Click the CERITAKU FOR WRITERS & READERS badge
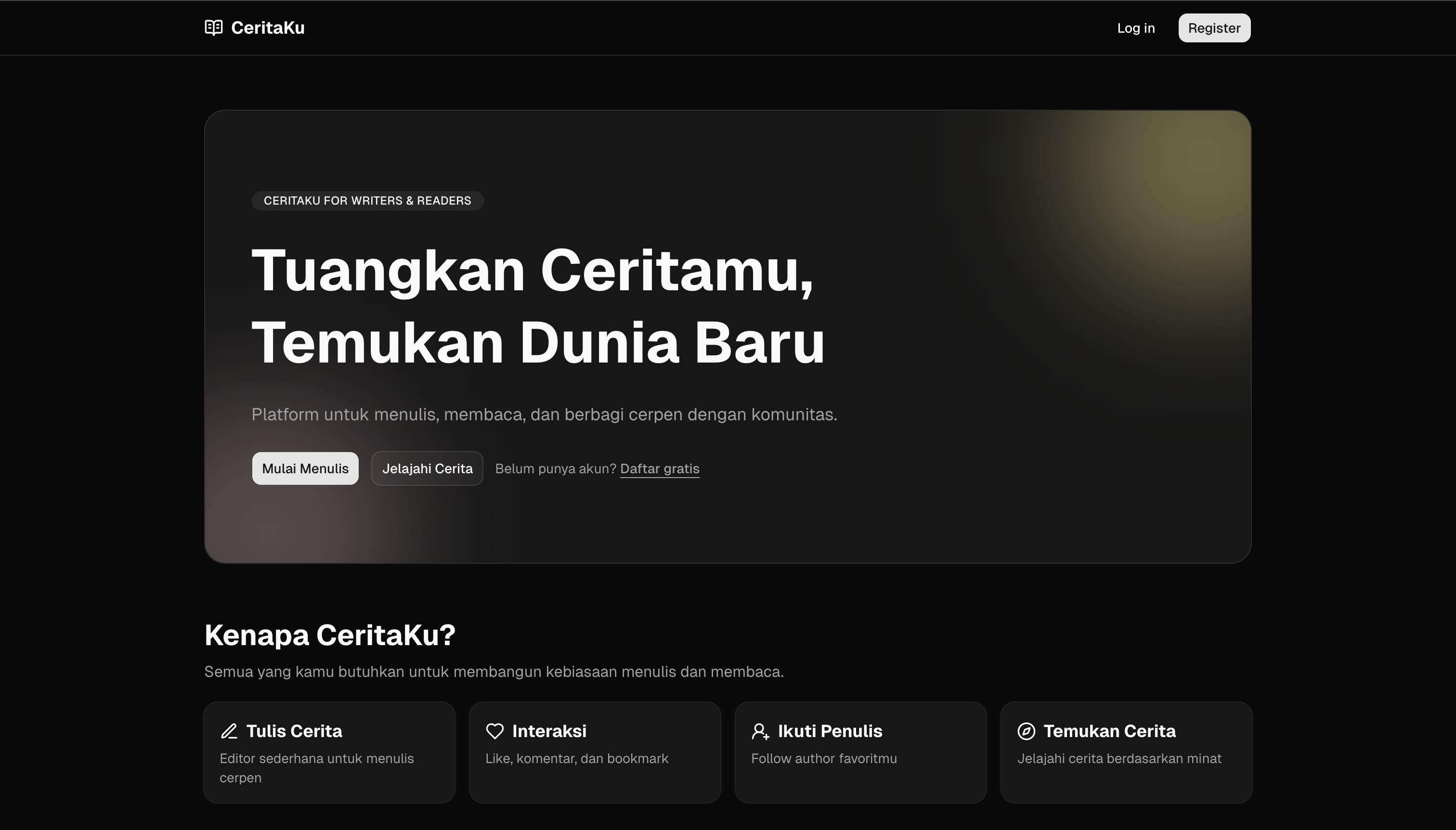 click(368, 201)
